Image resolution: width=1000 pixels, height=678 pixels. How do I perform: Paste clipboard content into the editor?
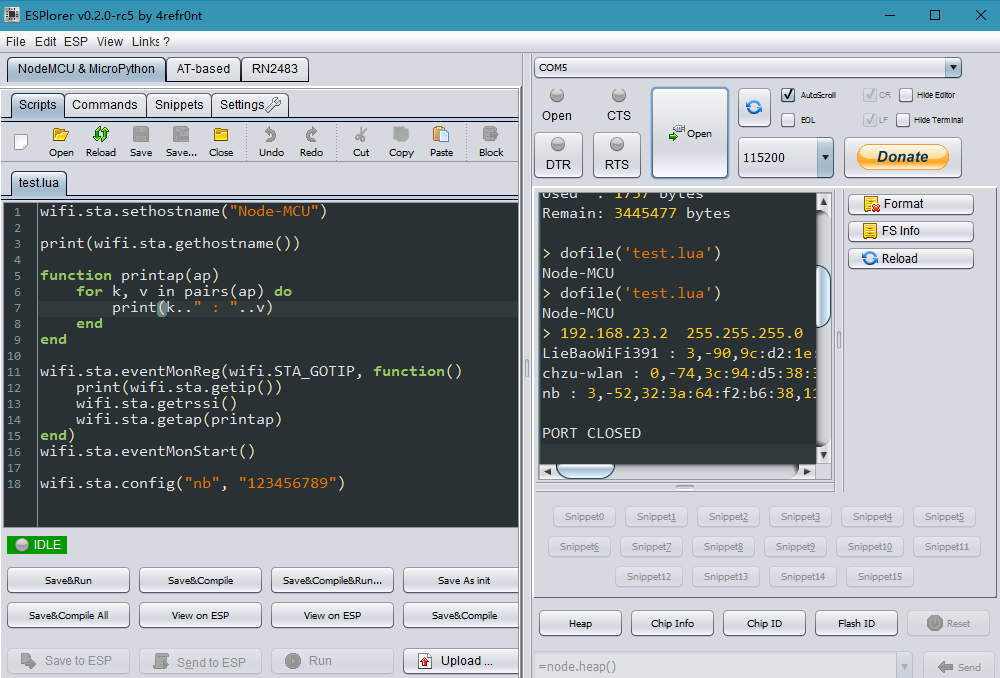(441, 142)
